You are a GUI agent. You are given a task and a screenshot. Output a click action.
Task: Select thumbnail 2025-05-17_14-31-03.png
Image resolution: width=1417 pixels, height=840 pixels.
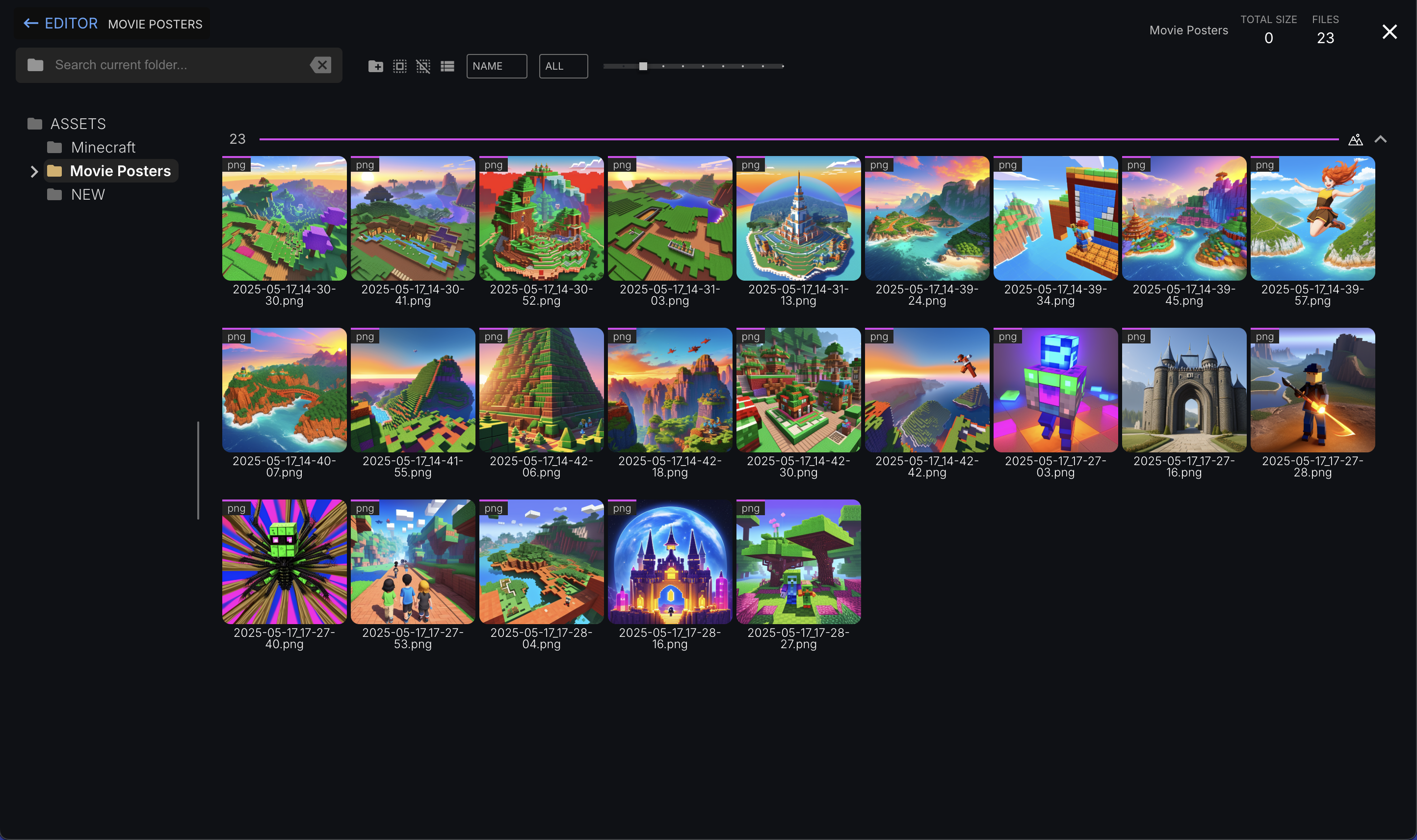670,218
